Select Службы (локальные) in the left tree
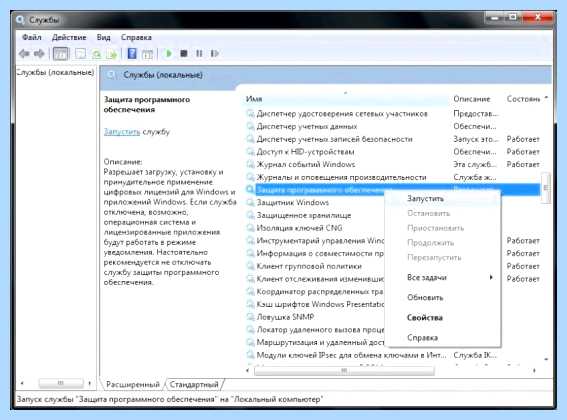This screenshot has width=567, height=420. (x=55, y=72)
